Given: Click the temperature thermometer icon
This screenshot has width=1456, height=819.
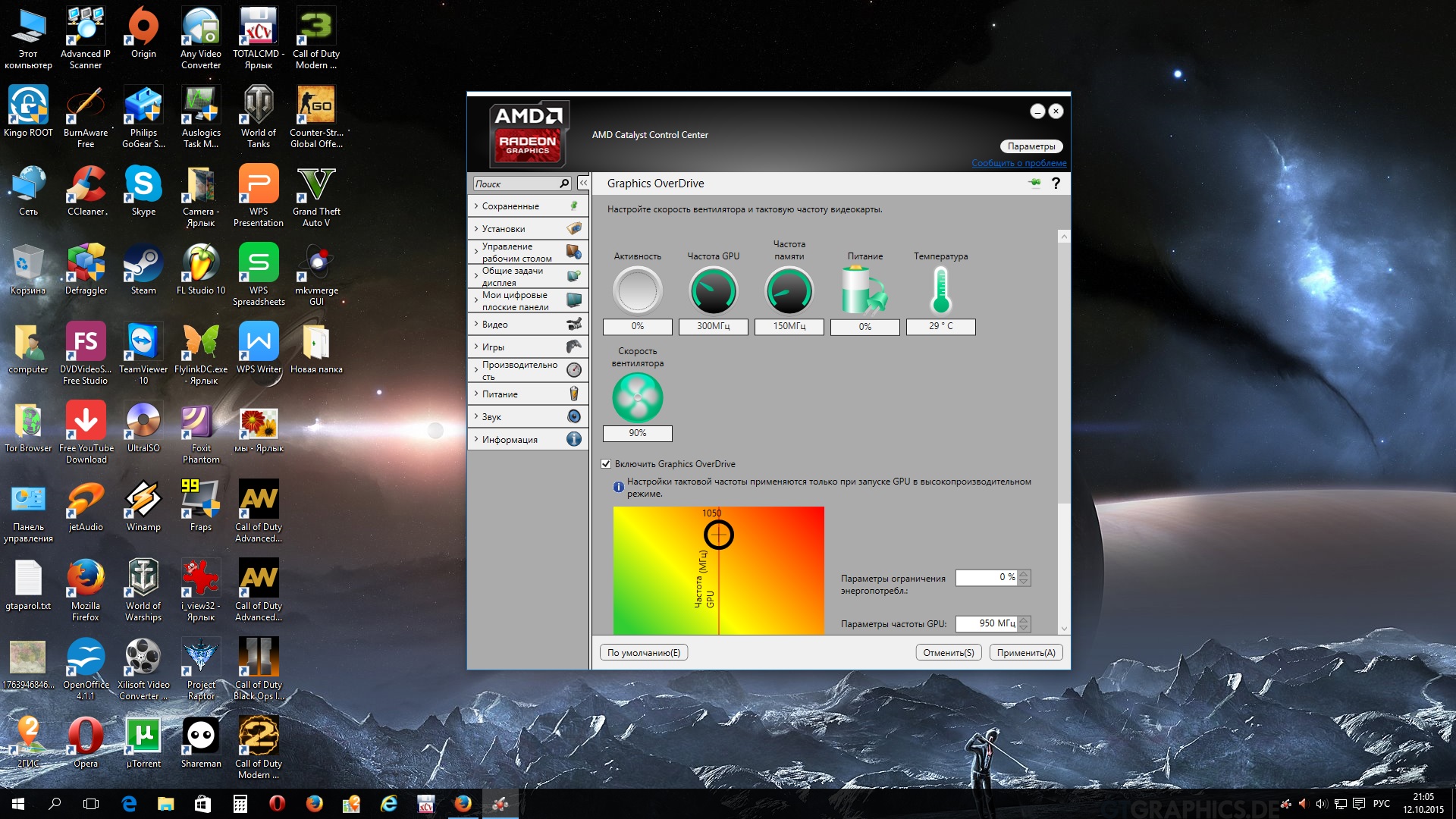Looking at the screenshot, I should pyautogui.click(x=940, y=291).
